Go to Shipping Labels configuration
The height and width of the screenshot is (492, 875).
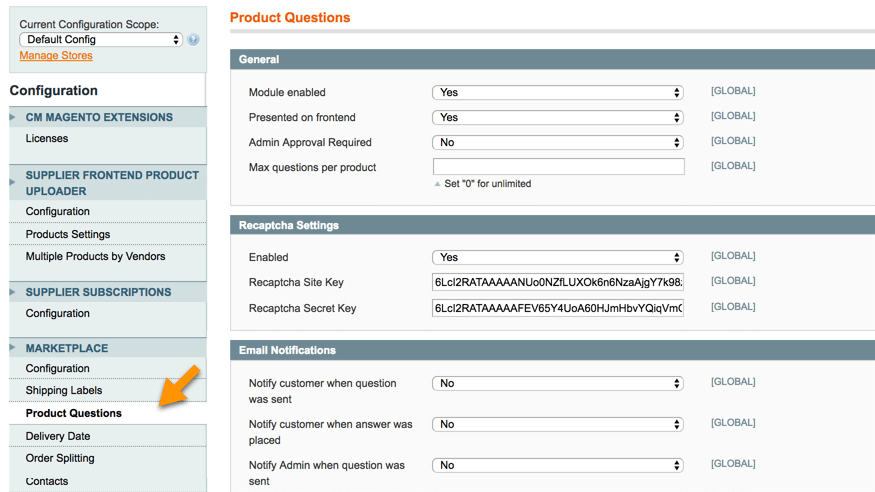pyautogui.click(x=64, y=391)
